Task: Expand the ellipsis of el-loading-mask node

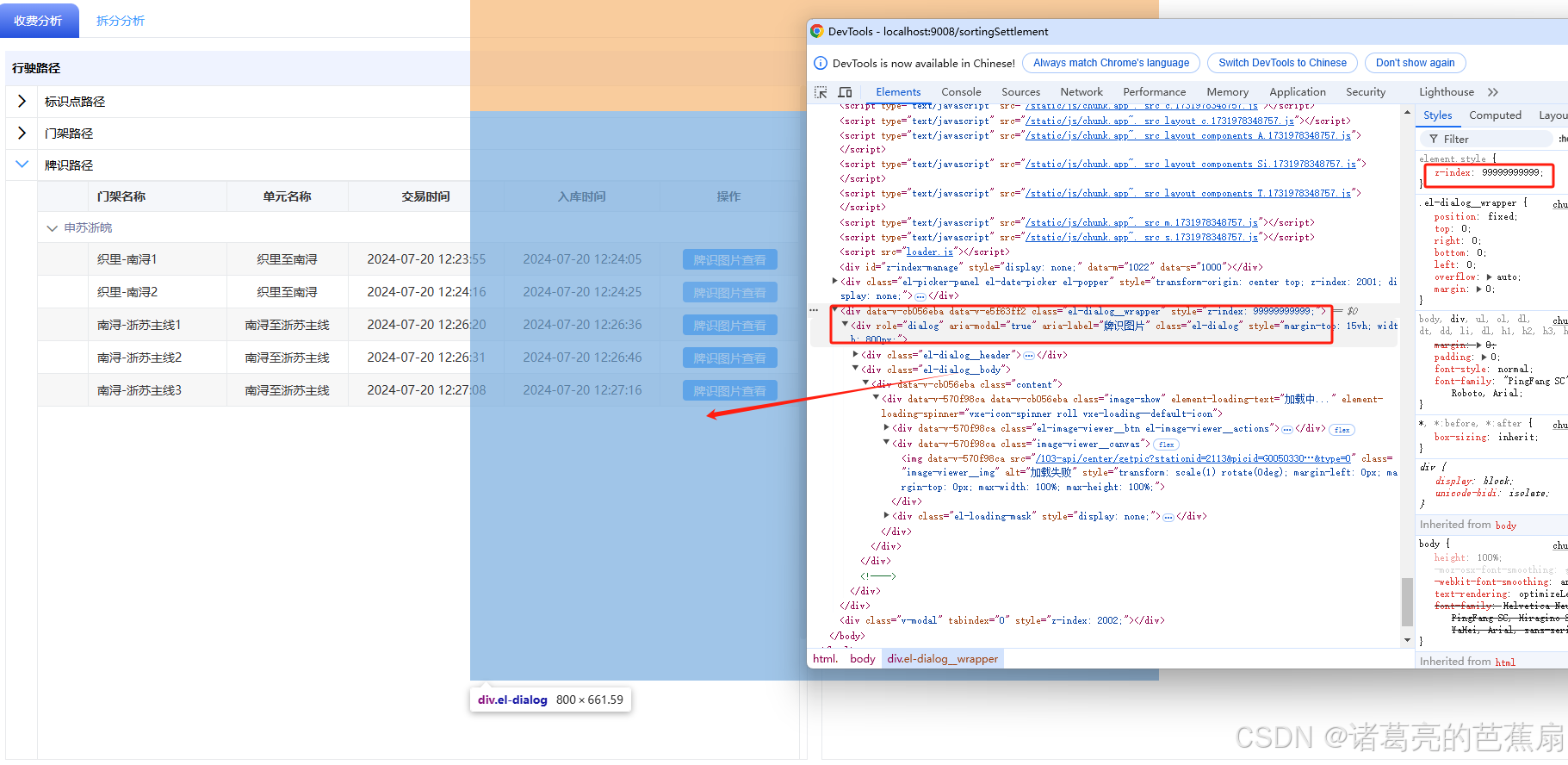Action: click(1168, 517)
